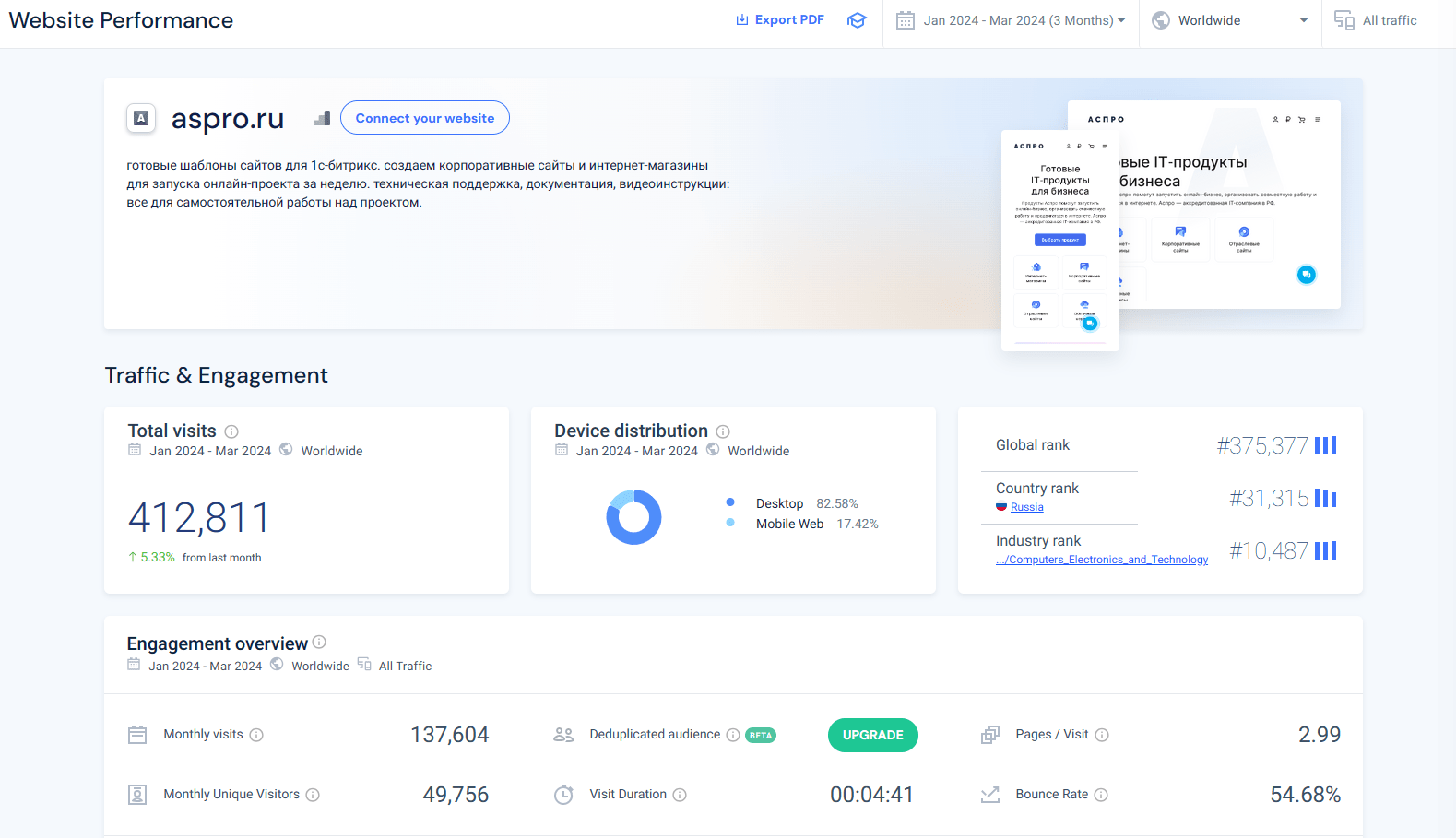Open the Russia country rank link
The image size is (1456, 838).
click(x=1027, y=507)
